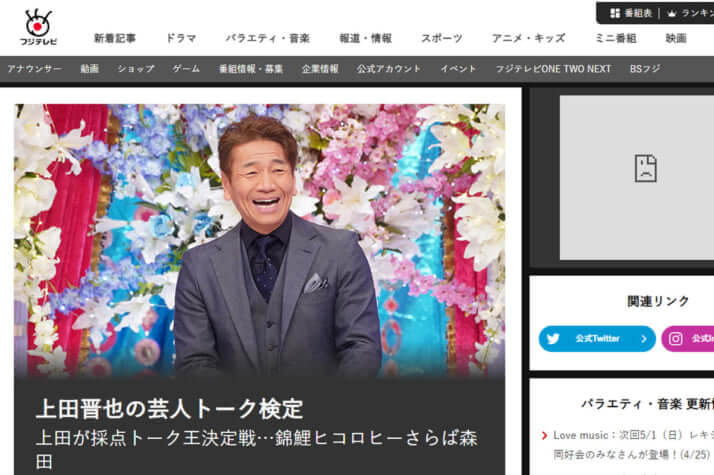This screenshot has height=475, width=714.
Task: Click the 上田が採点トーク王決定戦 subtitle
Action: (x=257, y=449)
